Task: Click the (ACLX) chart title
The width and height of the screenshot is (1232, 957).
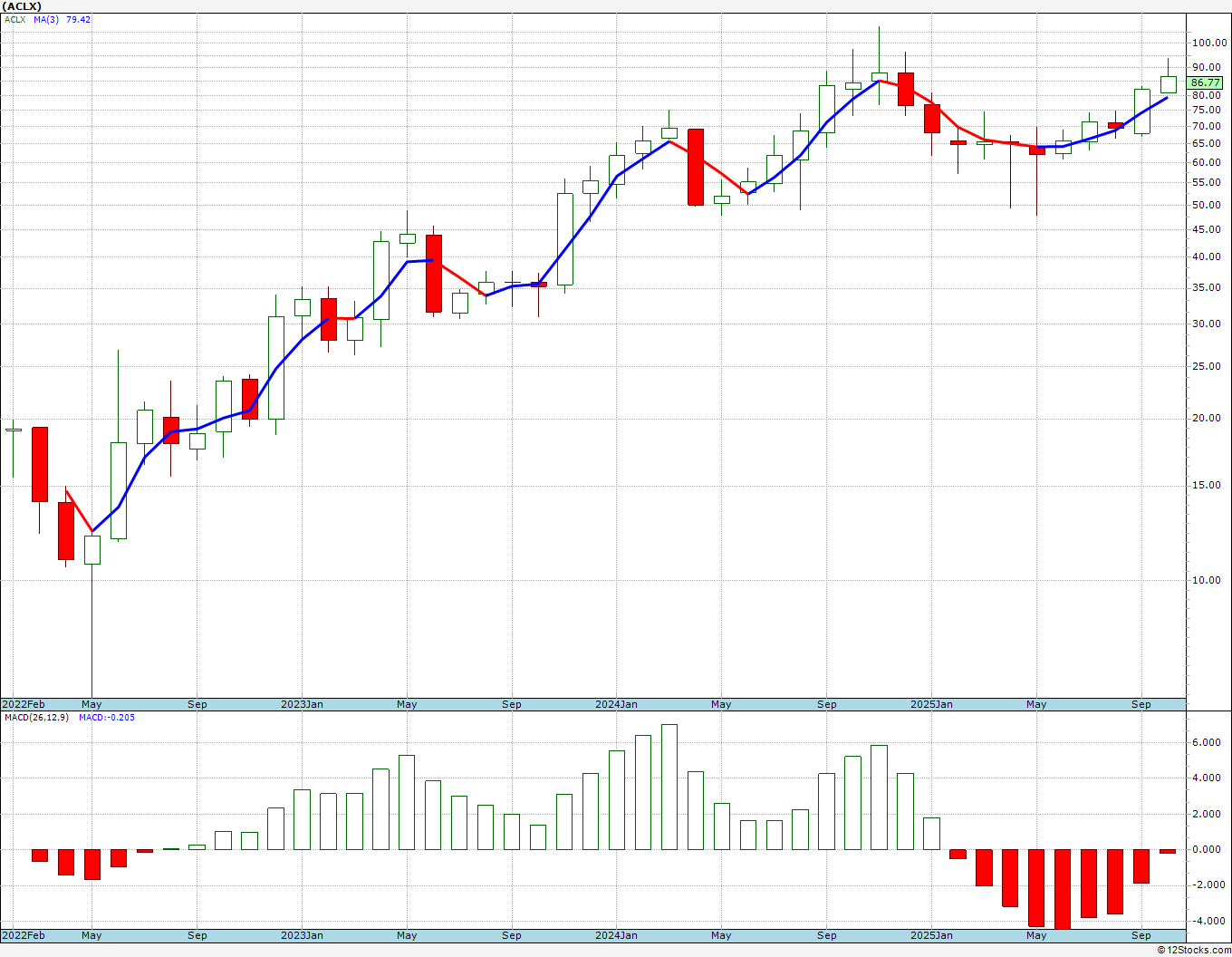Action: (22, 5)
